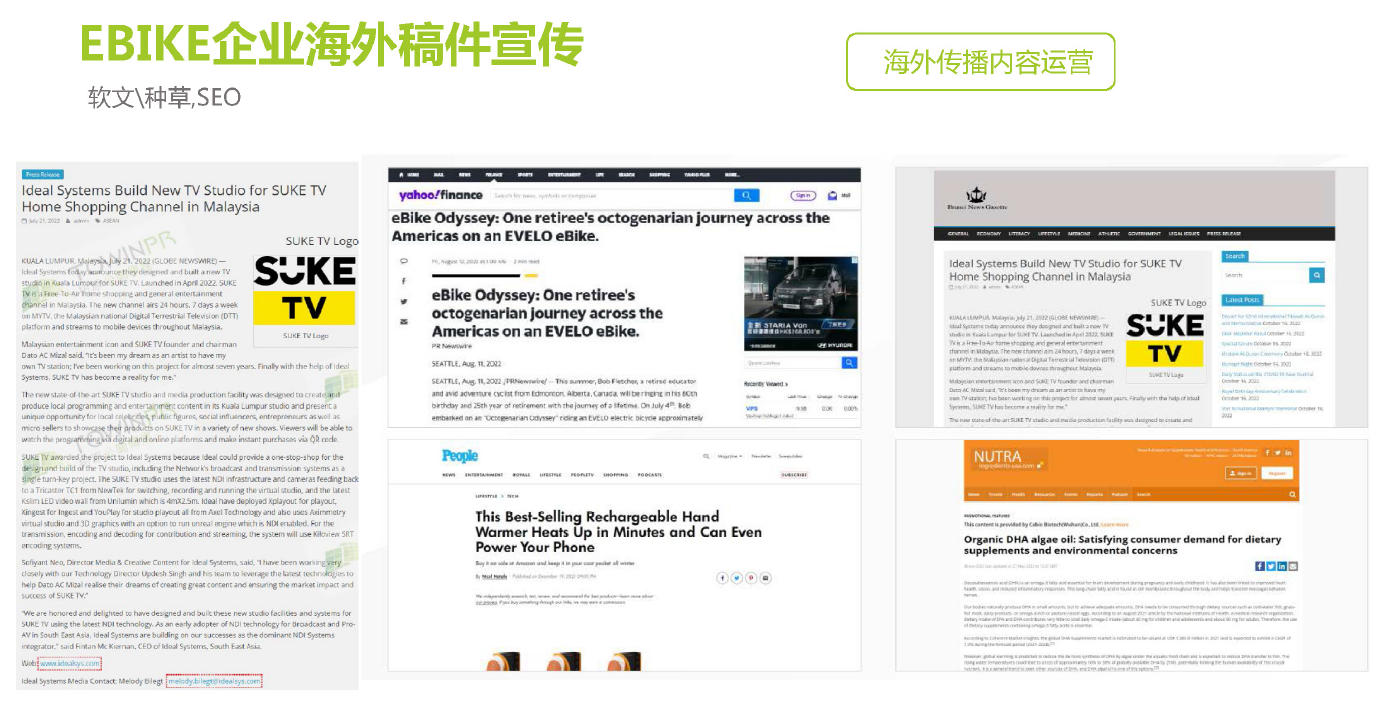The width and height of the screenshot is (1378, 702).
Task: Click the Organic DHA algae oil headline
Action: click(1123, 545)
